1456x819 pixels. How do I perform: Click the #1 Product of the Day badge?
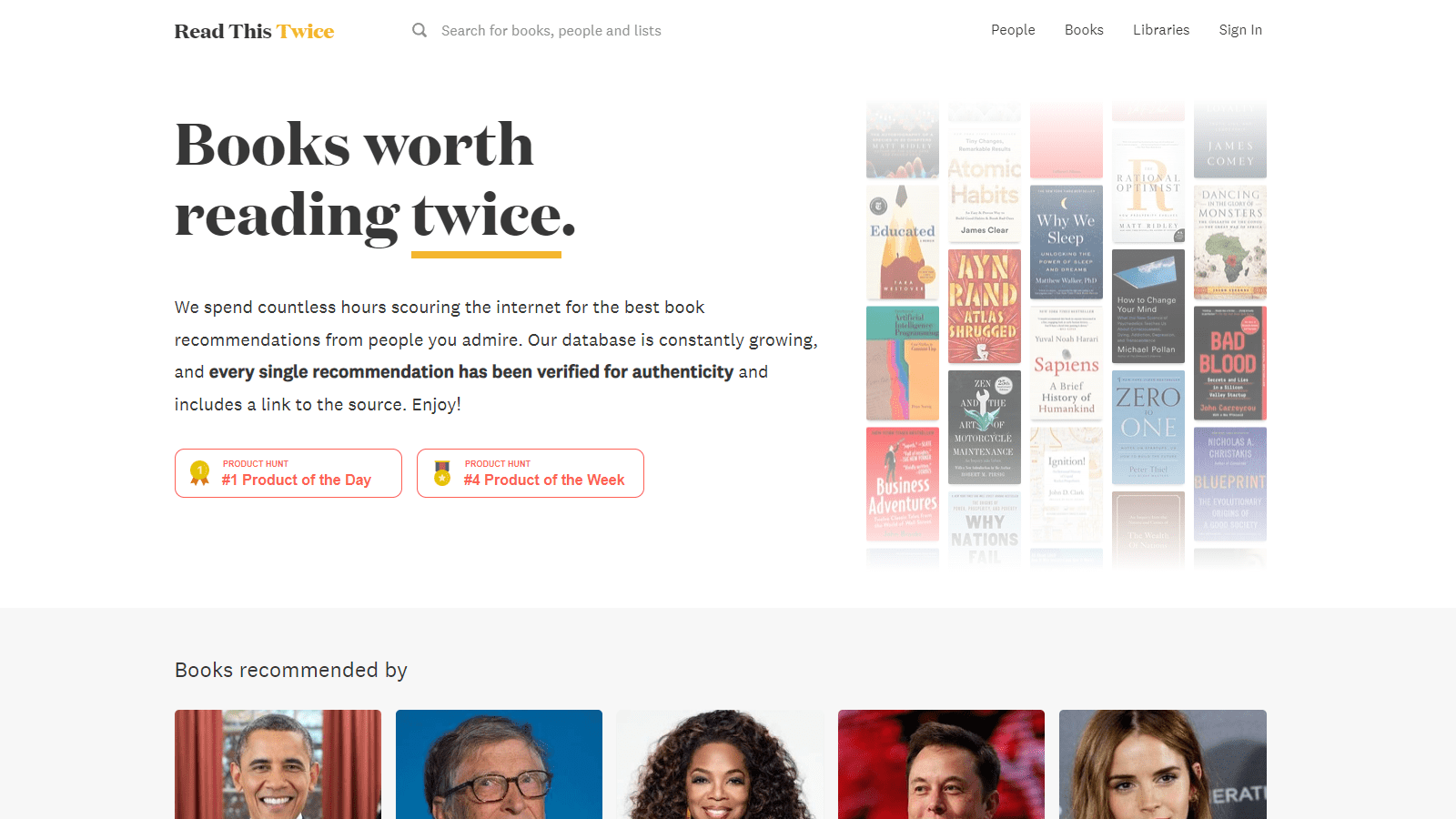[288, 473]
